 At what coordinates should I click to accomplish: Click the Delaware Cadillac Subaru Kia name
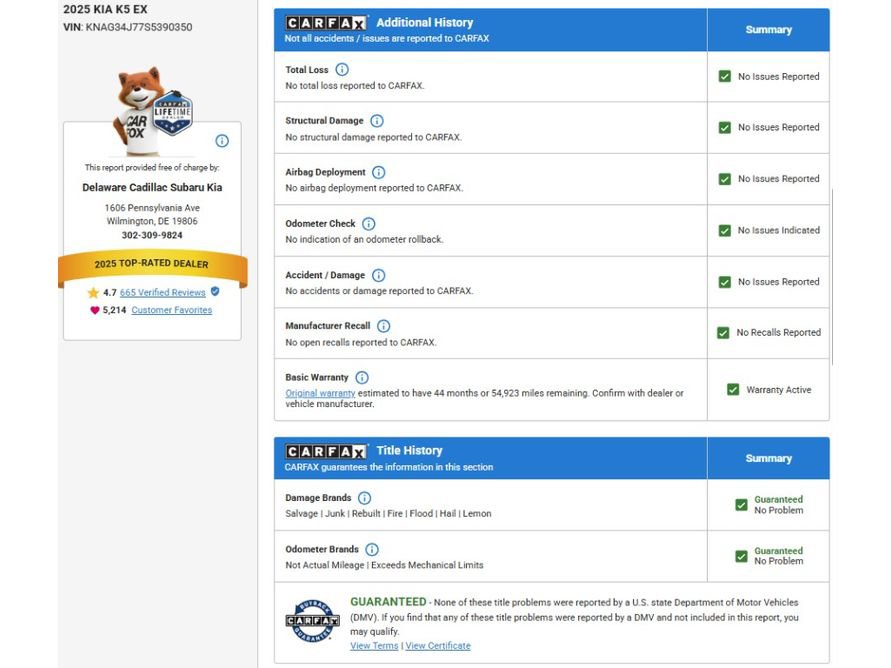152,187
